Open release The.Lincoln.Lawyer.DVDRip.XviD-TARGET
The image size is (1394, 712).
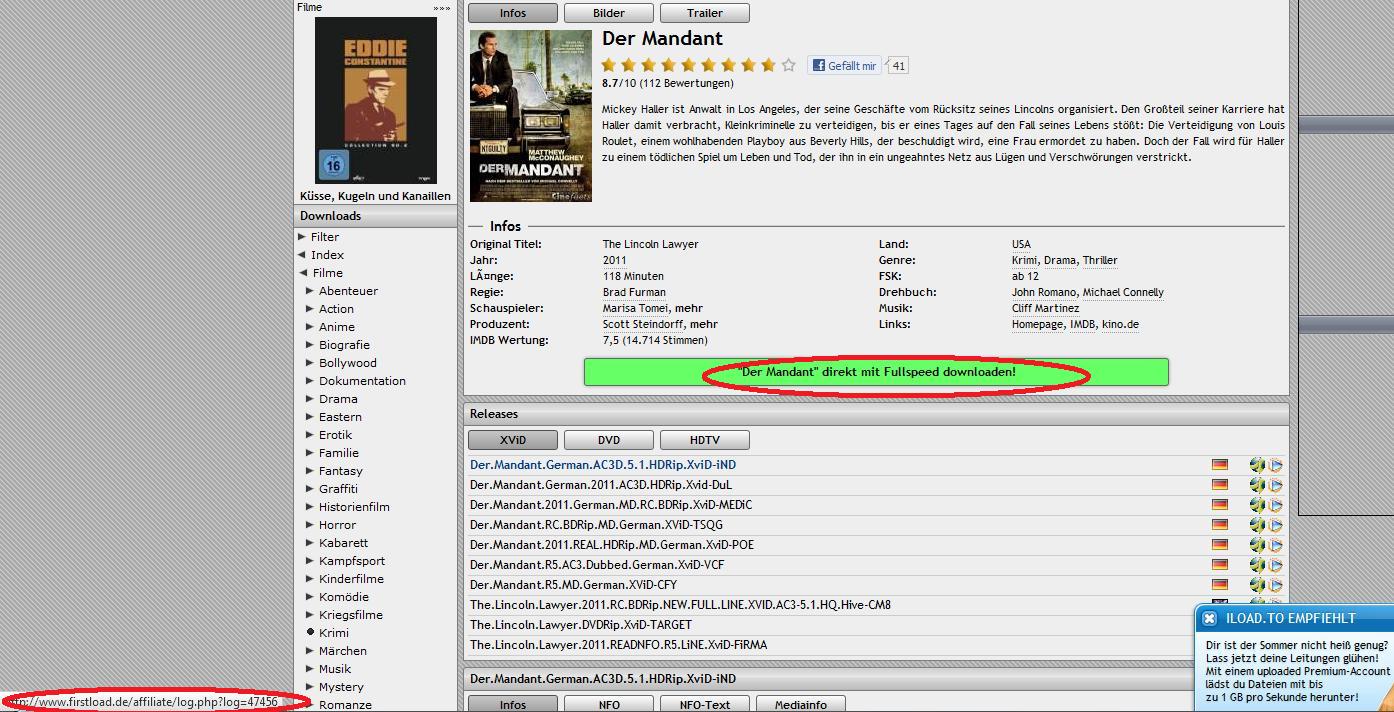click(x=581, y=625)
